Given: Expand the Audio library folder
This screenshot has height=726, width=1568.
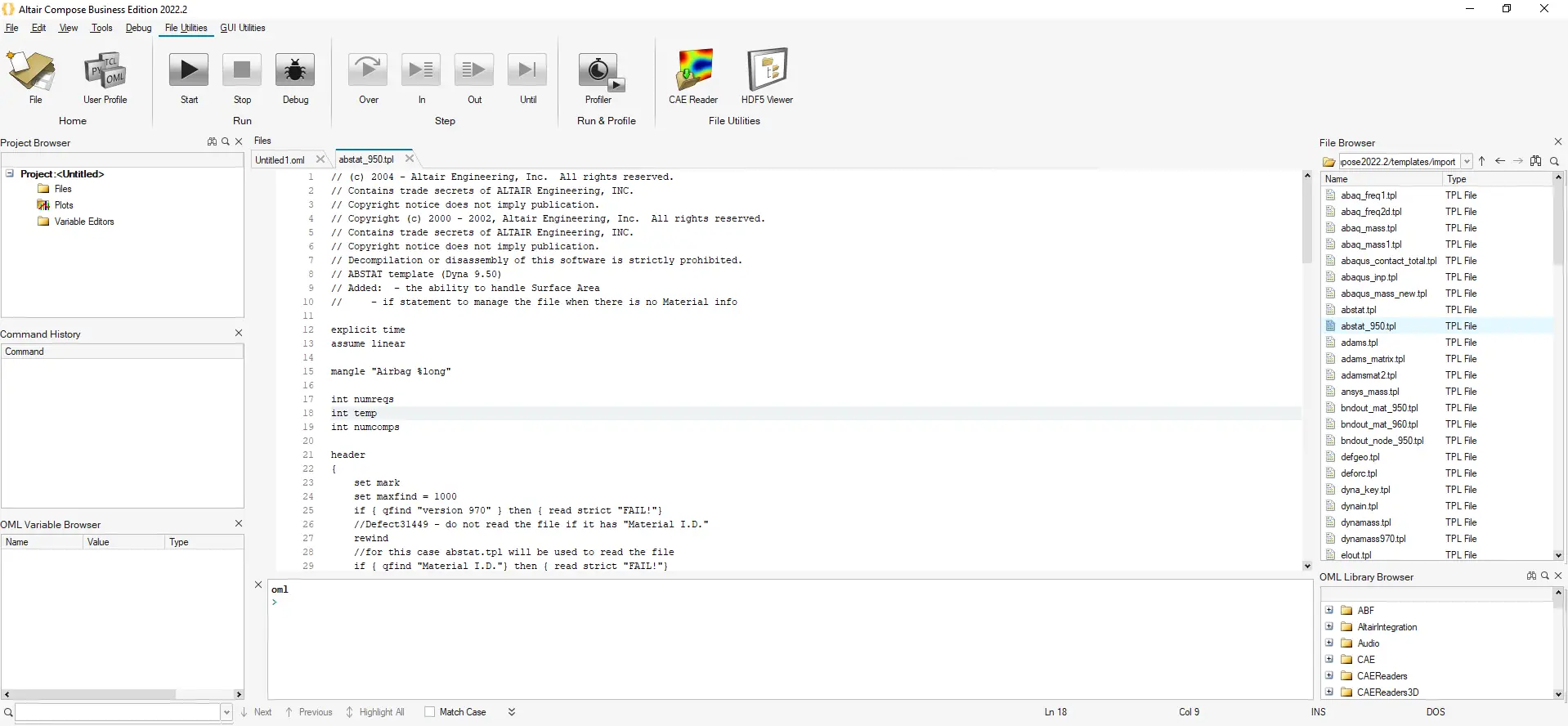Looking at the screenshot, I should click(x=1329, y=643).
